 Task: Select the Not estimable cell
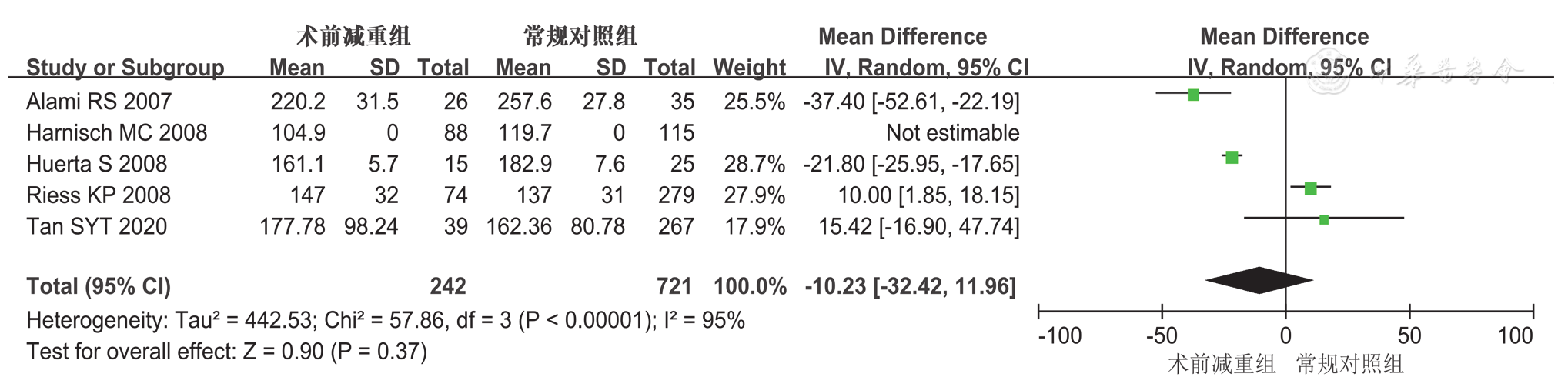(x=952, y=133)
